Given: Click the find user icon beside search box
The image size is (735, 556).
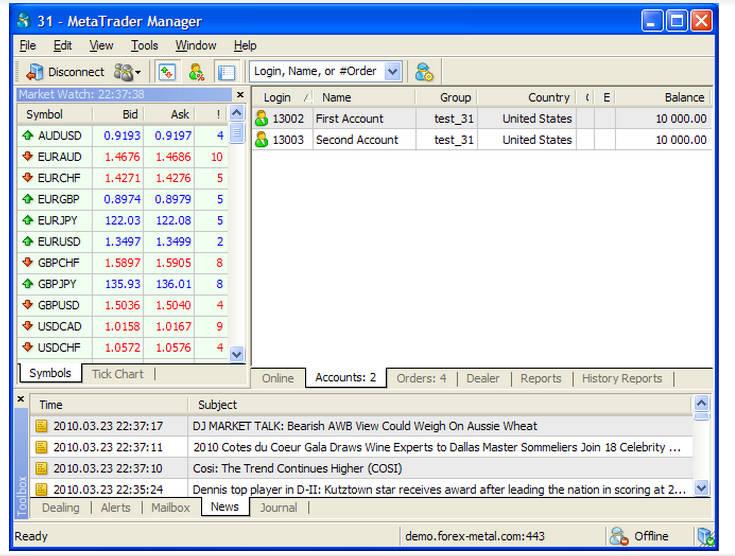Looking at the screenshot, I should pyautogui.click(x=424, y=72).
